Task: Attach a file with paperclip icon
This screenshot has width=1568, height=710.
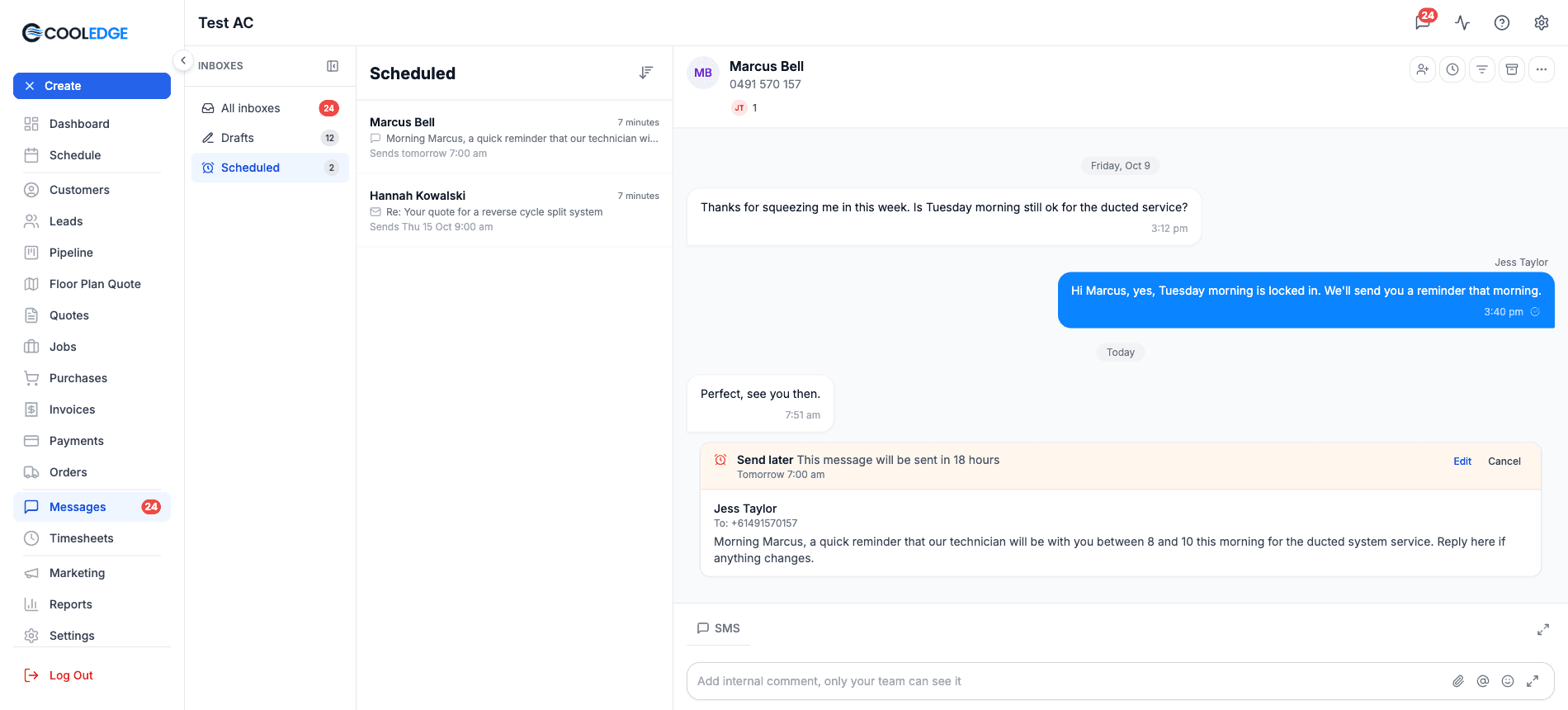Action: [1458, 681]
